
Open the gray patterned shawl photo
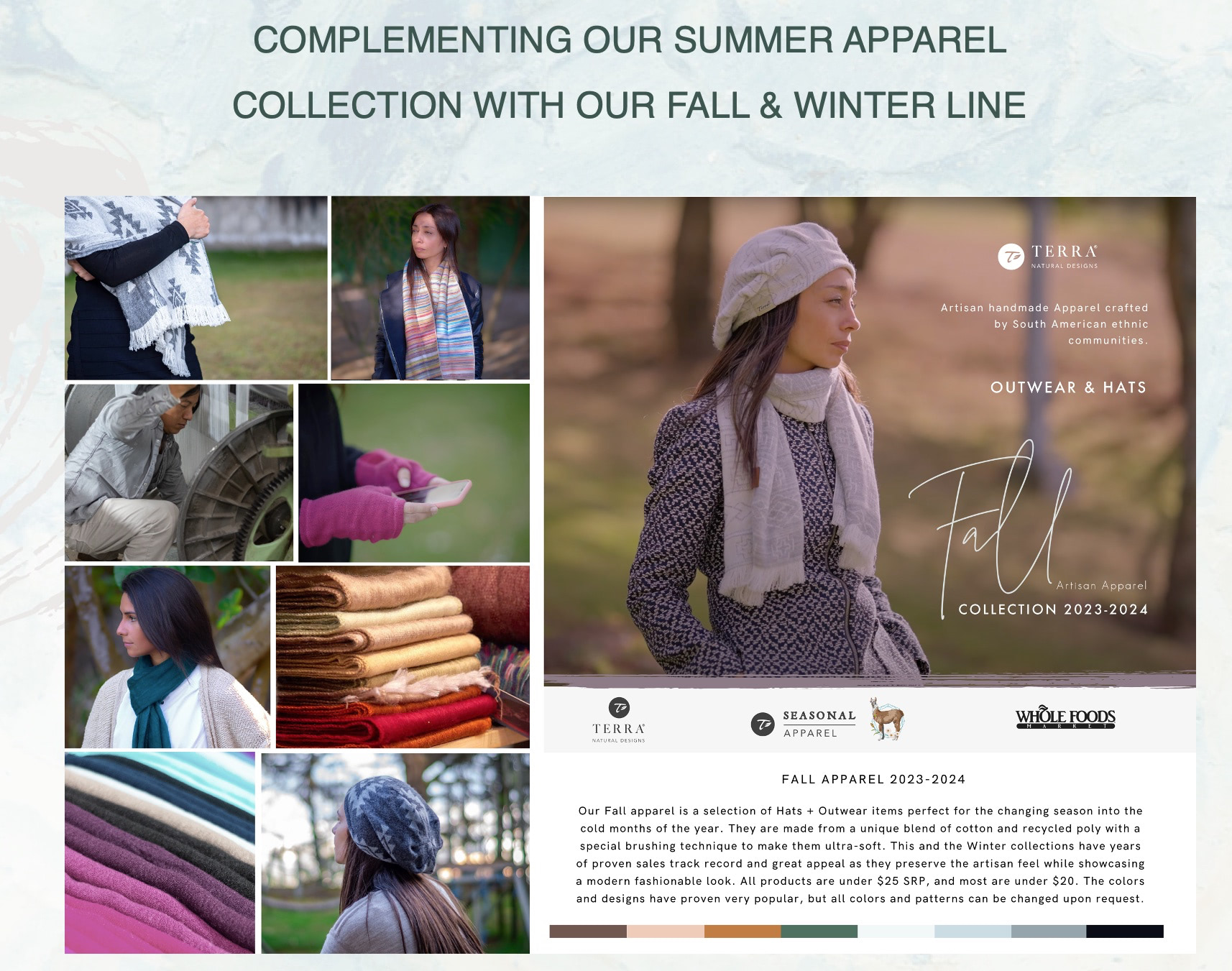tap(196, 287)
